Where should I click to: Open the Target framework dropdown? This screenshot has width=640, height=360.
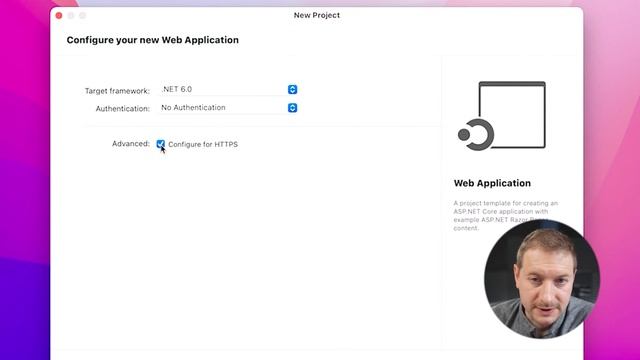tap(228, 89)
